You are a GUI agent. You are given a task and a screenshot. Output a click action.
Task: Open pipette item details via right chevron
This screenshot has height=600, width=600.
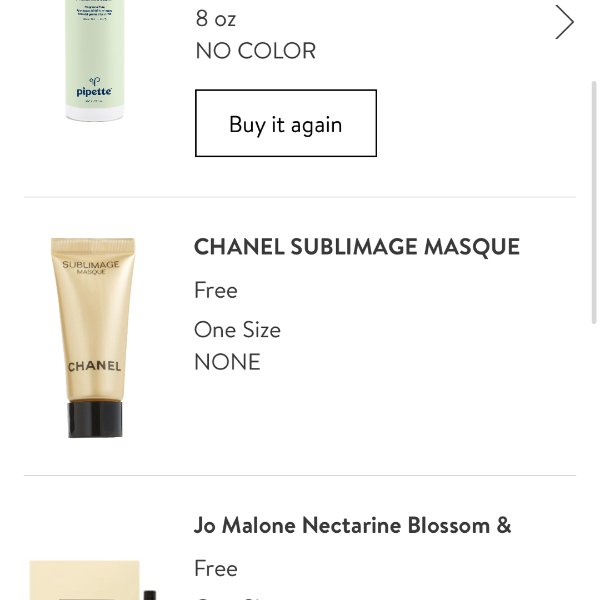coord(564,22)
